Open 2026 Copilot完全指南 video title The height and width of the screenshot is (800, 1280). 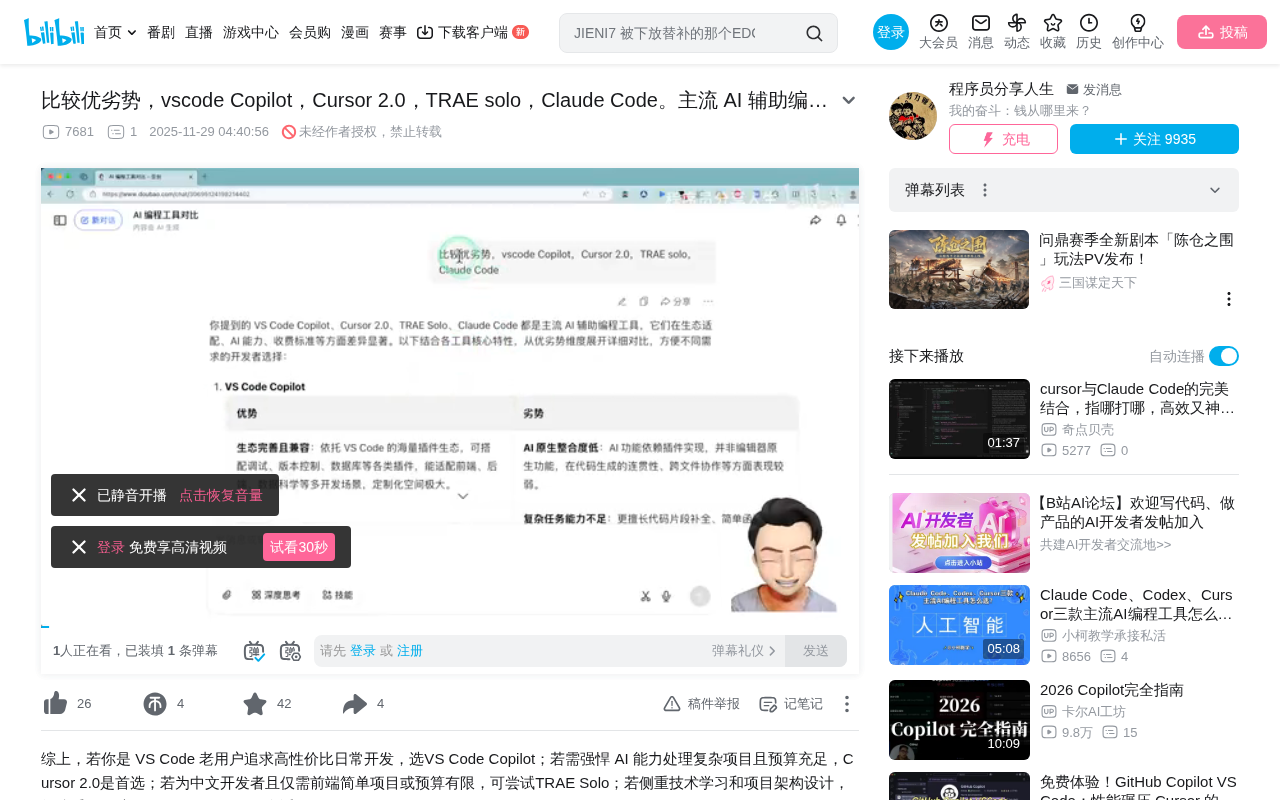point(1112,690)
